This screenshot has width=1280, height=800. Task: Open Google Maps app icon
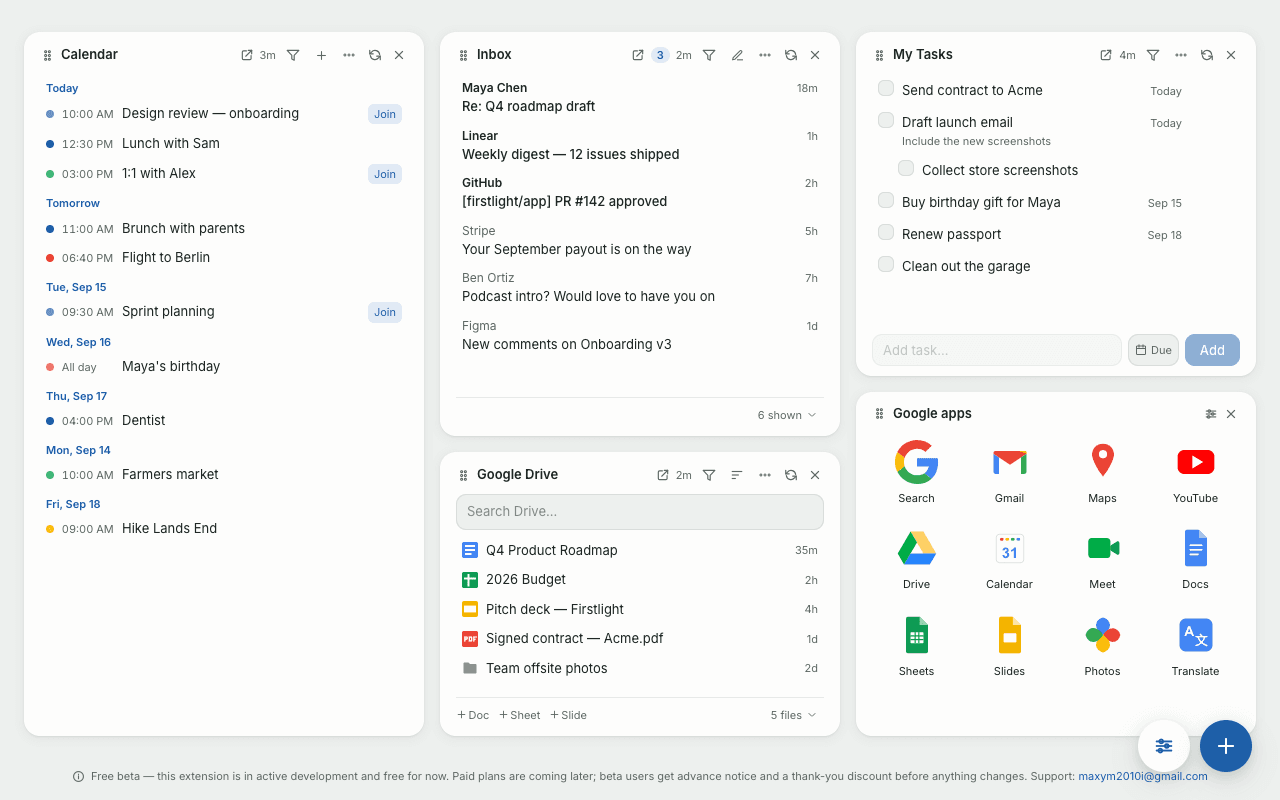click(x=1102, y=472)
